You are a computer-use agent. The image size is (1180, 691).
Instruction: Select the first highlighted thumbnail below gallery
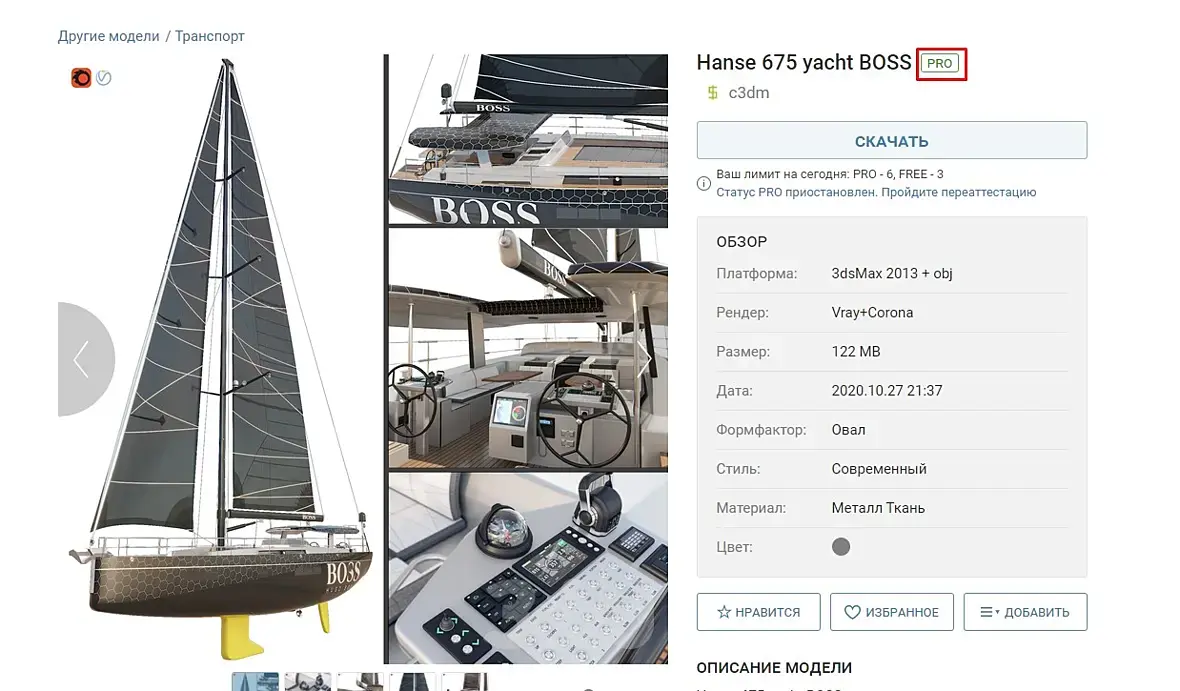click(255, 681)
